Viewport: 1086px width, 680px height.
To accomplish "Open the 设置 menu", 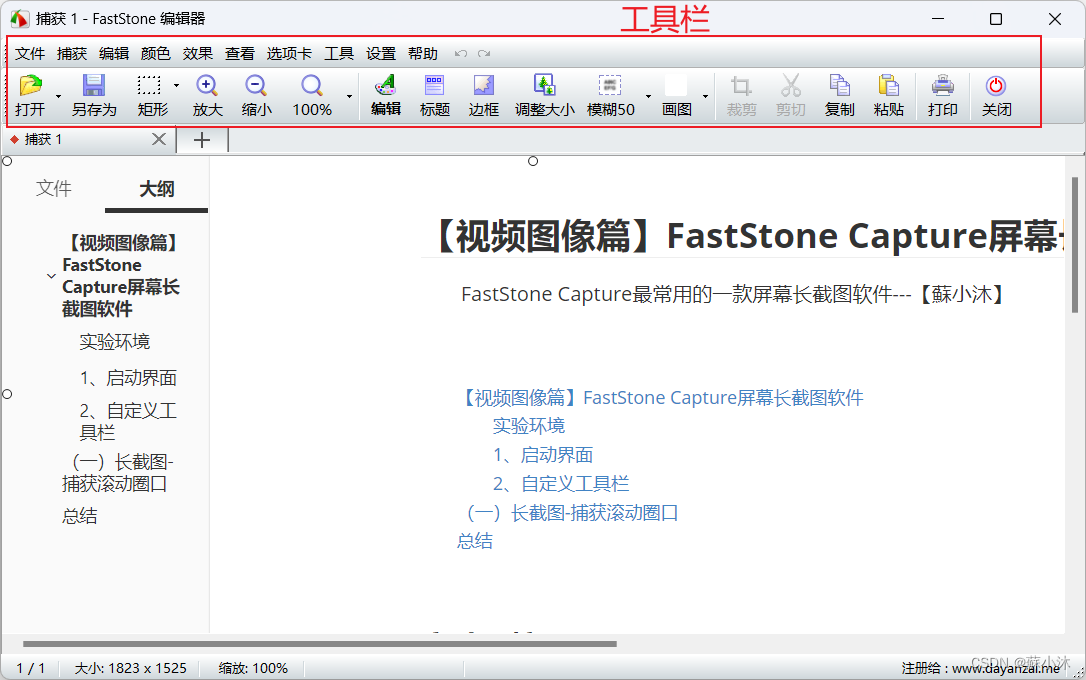I will [381, 53].
